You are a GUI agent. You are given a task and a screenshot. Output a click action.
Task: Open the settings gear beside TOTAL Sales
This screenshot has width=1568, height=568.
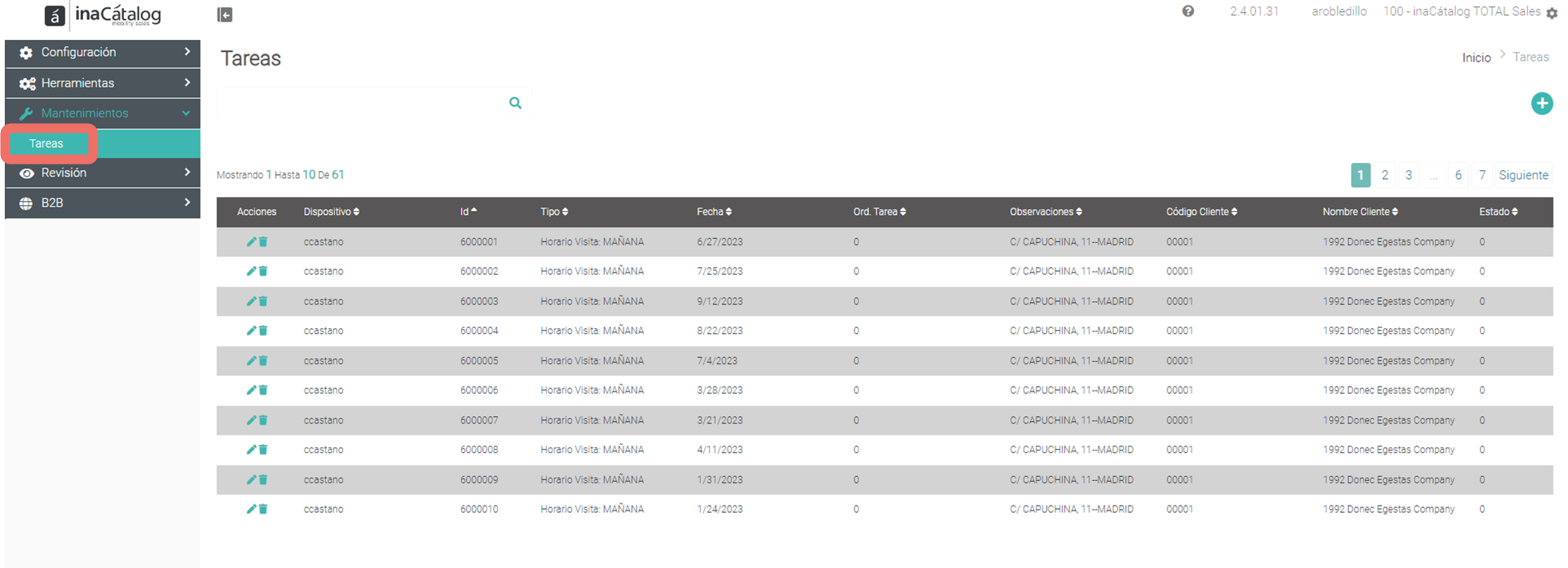click(x=1551, y=13)
